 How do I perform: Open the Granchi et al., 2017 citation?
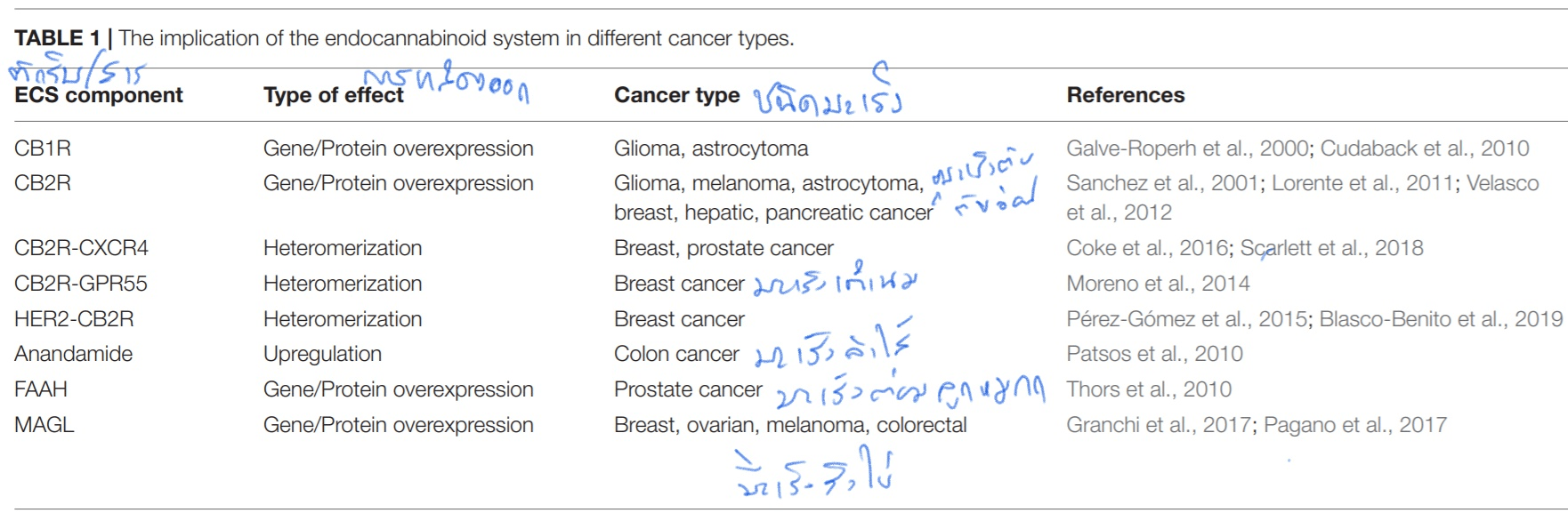(1160, 425)
